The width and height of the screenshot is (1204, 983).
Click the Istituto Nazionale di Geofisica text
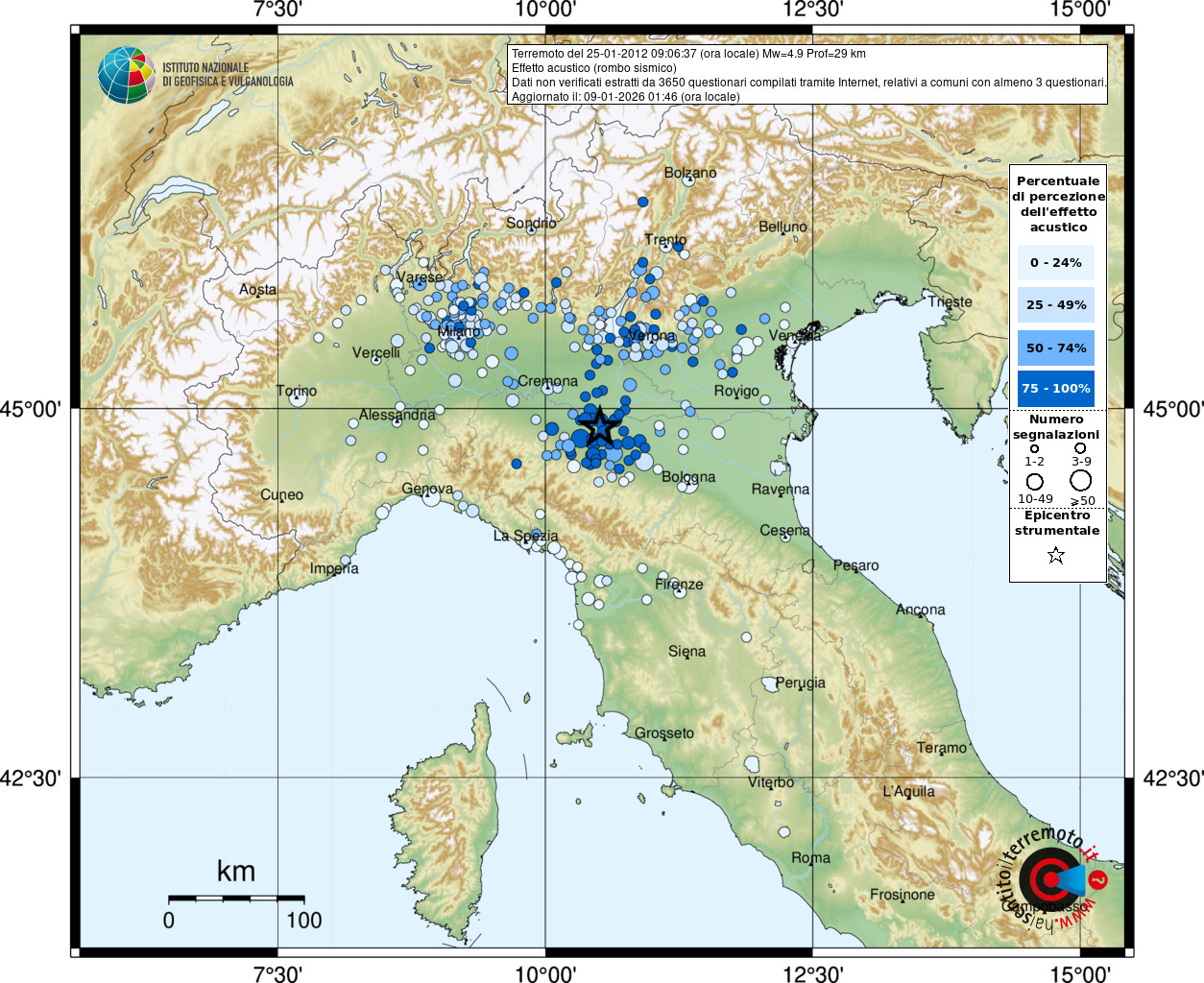[x=228, y=75]
